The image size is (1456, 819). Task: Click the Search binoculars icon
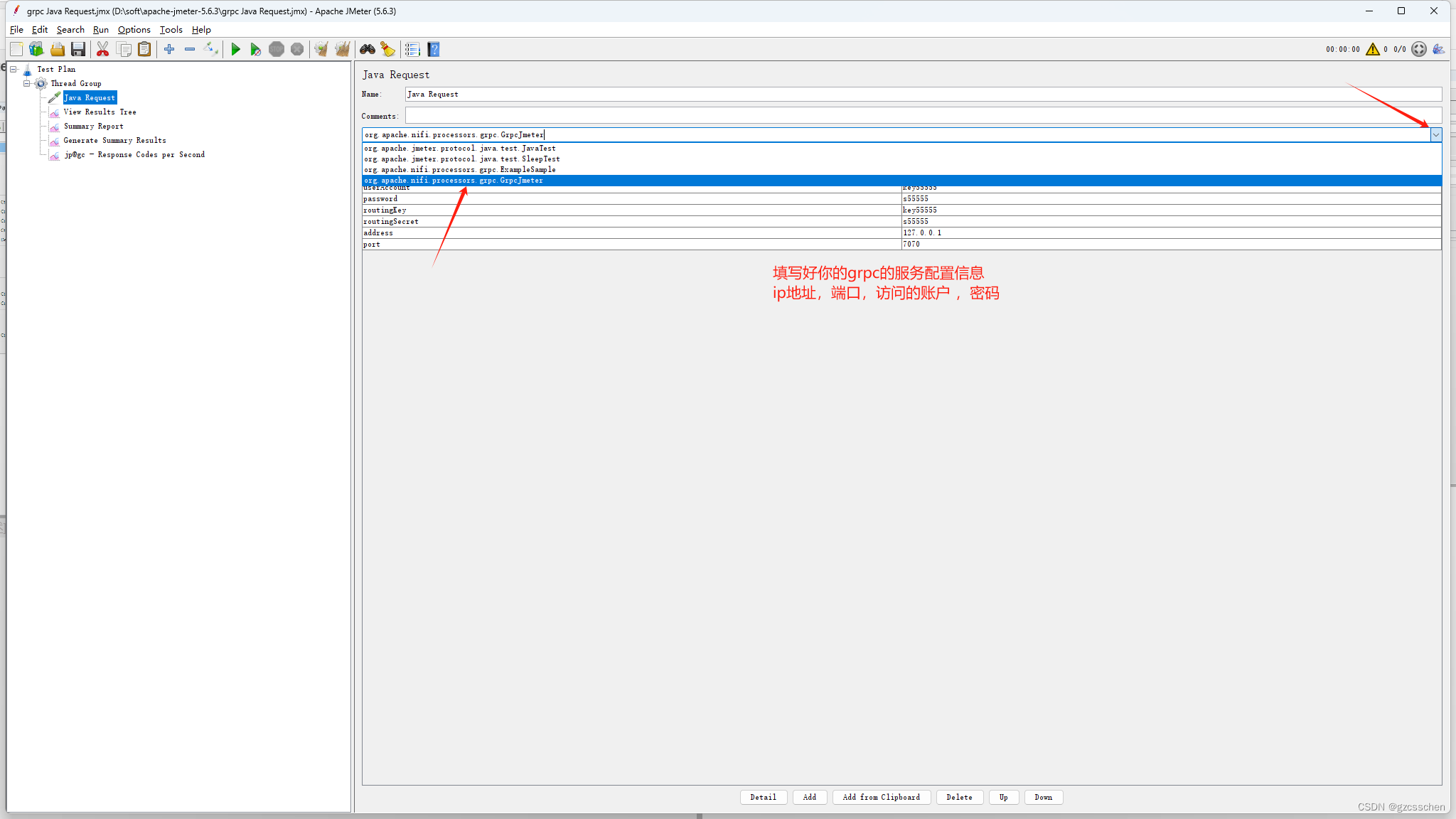point(367,49)
